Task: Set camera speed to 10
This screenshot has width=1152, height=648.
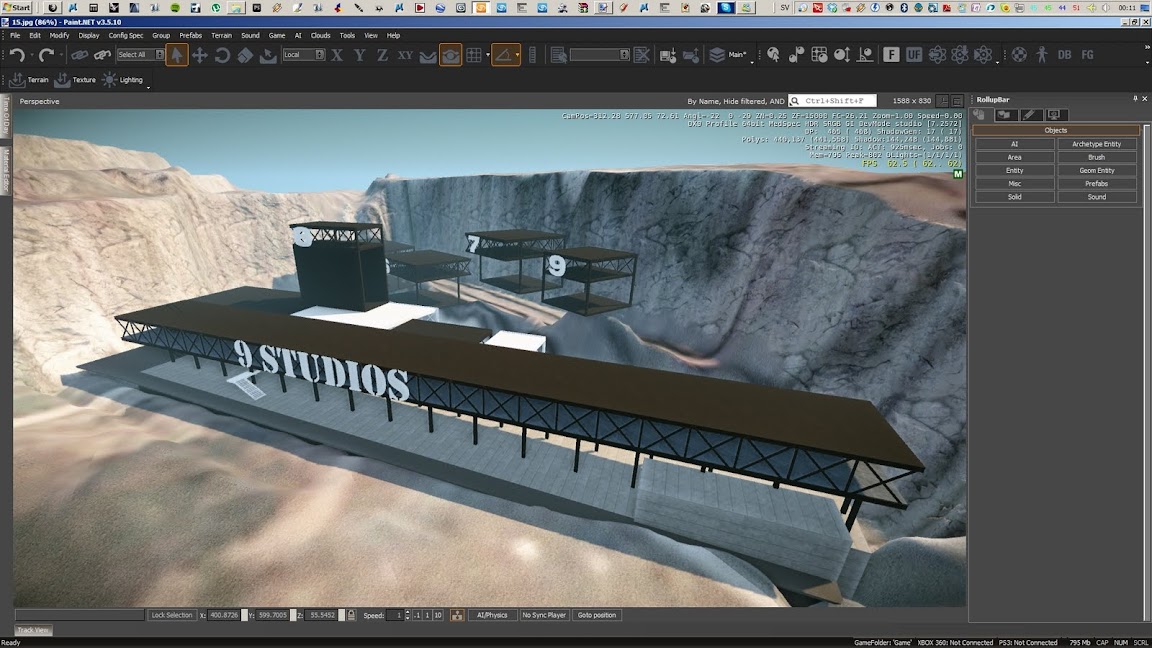Action: tap(438, 615)
